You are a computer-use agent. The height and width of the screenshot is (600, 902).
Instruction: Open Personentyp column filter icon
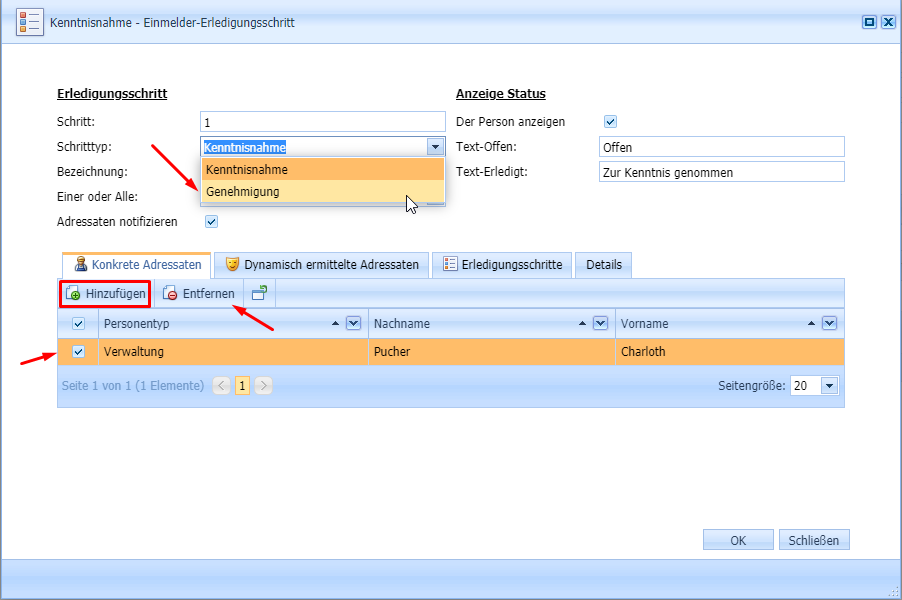click(x=353, y=323)
